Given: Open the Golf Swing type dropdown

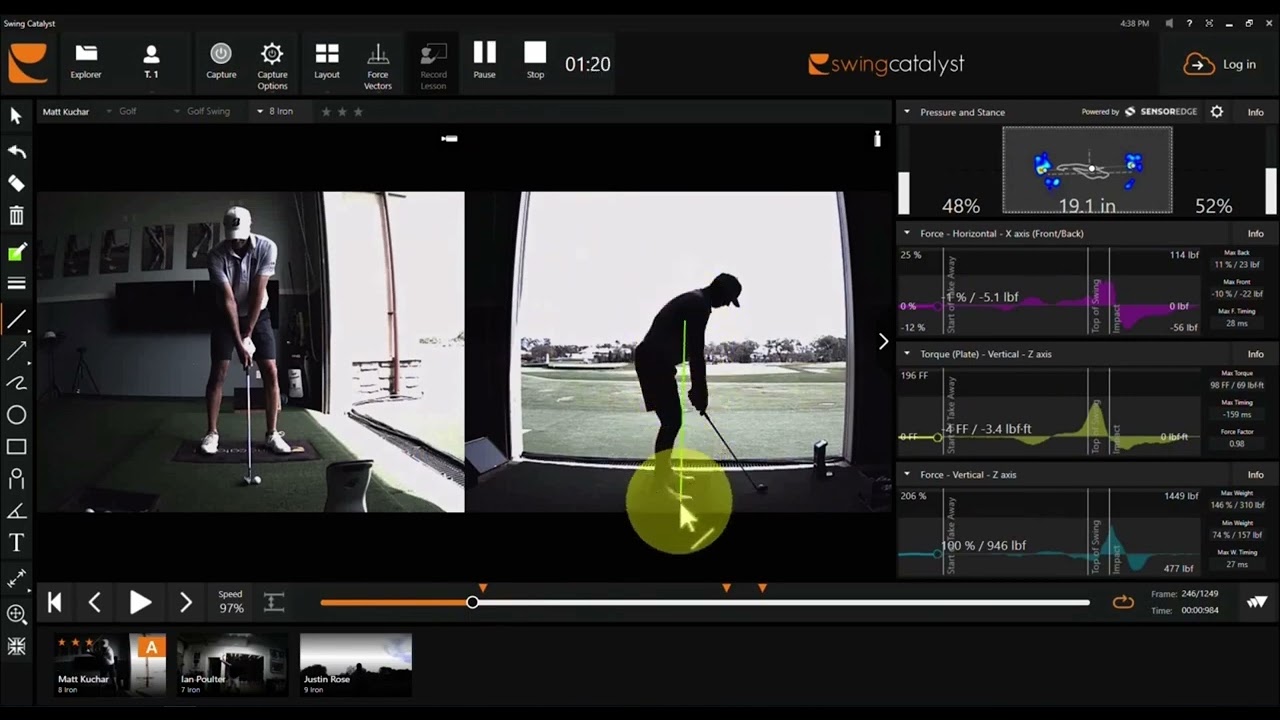Looking at the screenshot, I should click(x=208, y=111).
